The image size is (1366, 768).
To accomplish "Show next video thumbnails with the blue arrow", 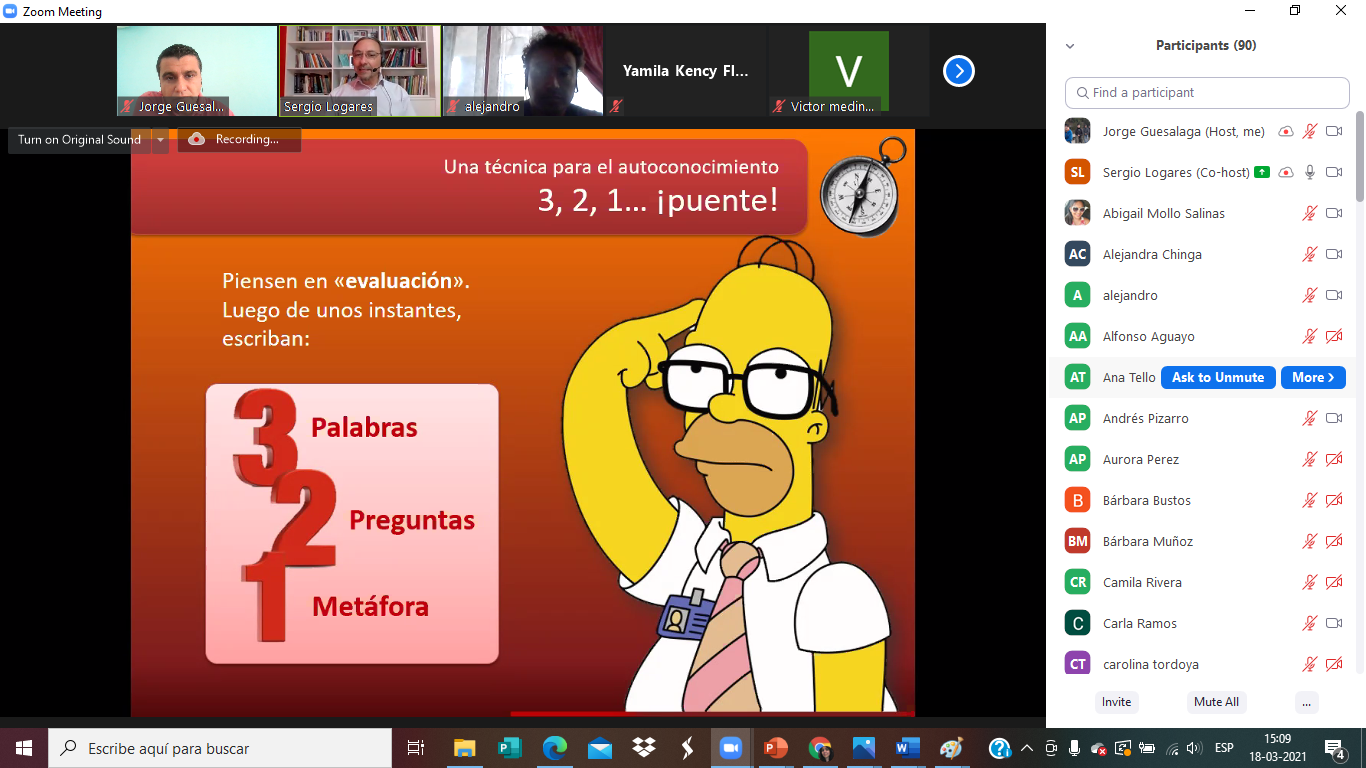I will (958, 71).
